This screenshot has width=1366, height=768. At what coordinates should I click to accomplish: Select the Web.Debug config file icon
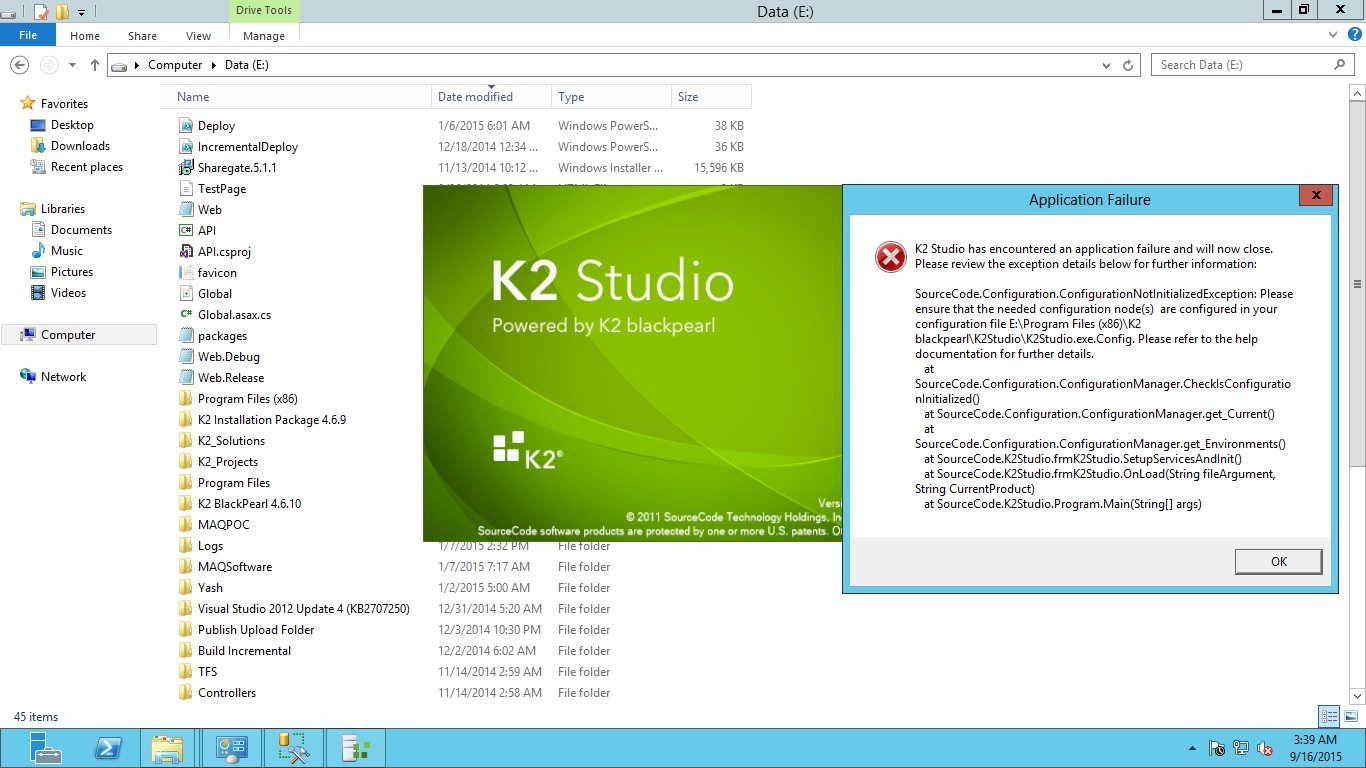pos(185,357)
